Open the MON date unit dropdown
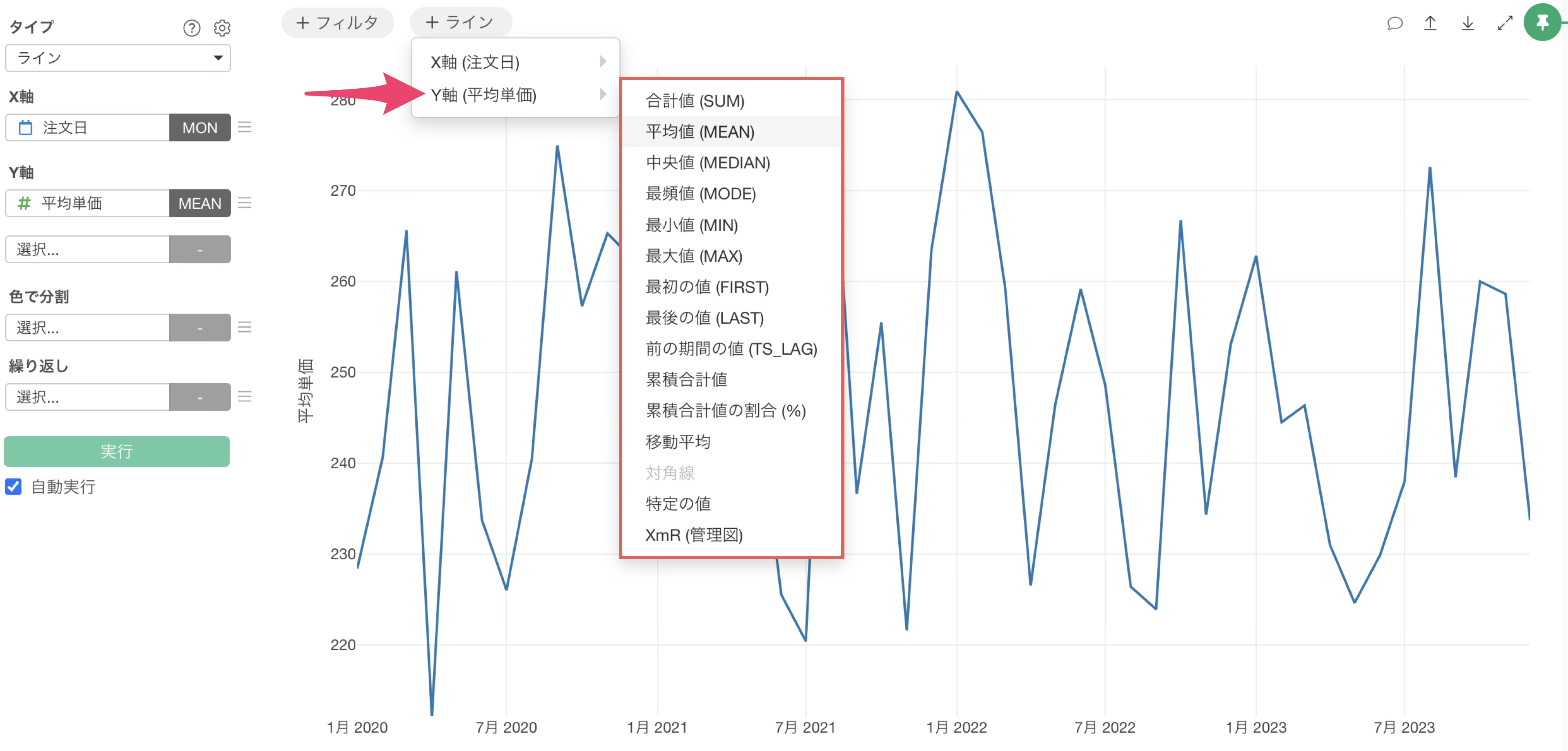This screenshot has height=751, width=1568. pos(200,128)
